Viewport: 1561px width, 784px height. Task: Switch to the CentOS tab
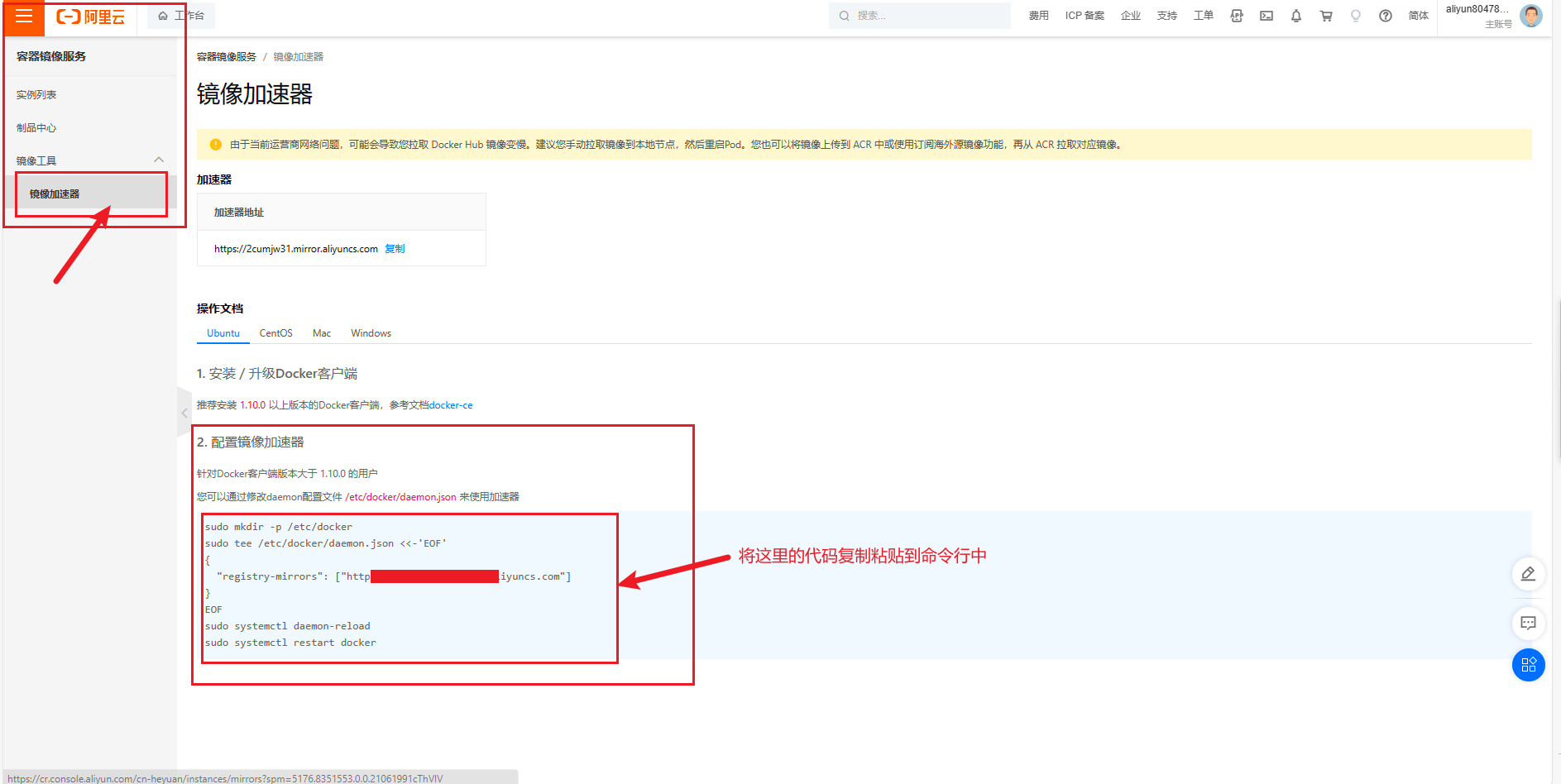pyautogui.click(x=275, y=333)
